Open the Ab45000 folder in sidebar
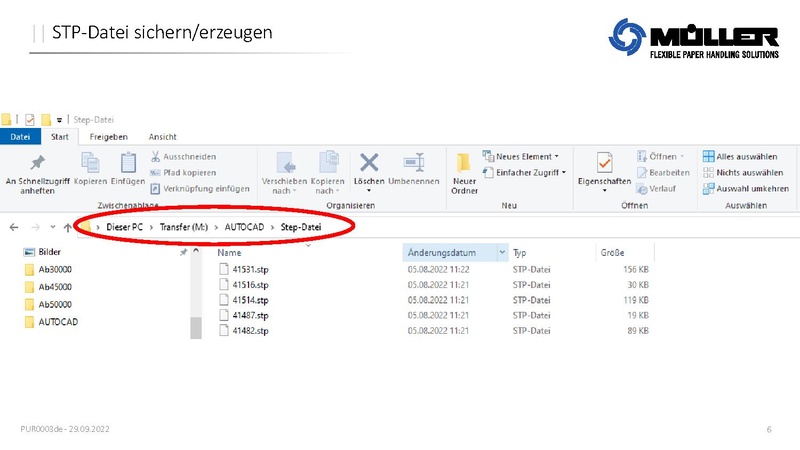 54,287
